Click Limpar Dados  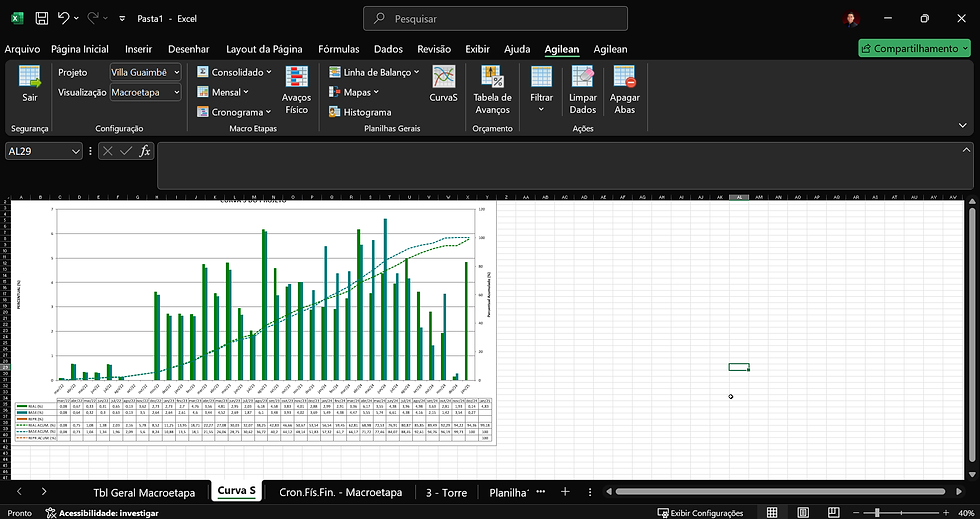[582, 90]
